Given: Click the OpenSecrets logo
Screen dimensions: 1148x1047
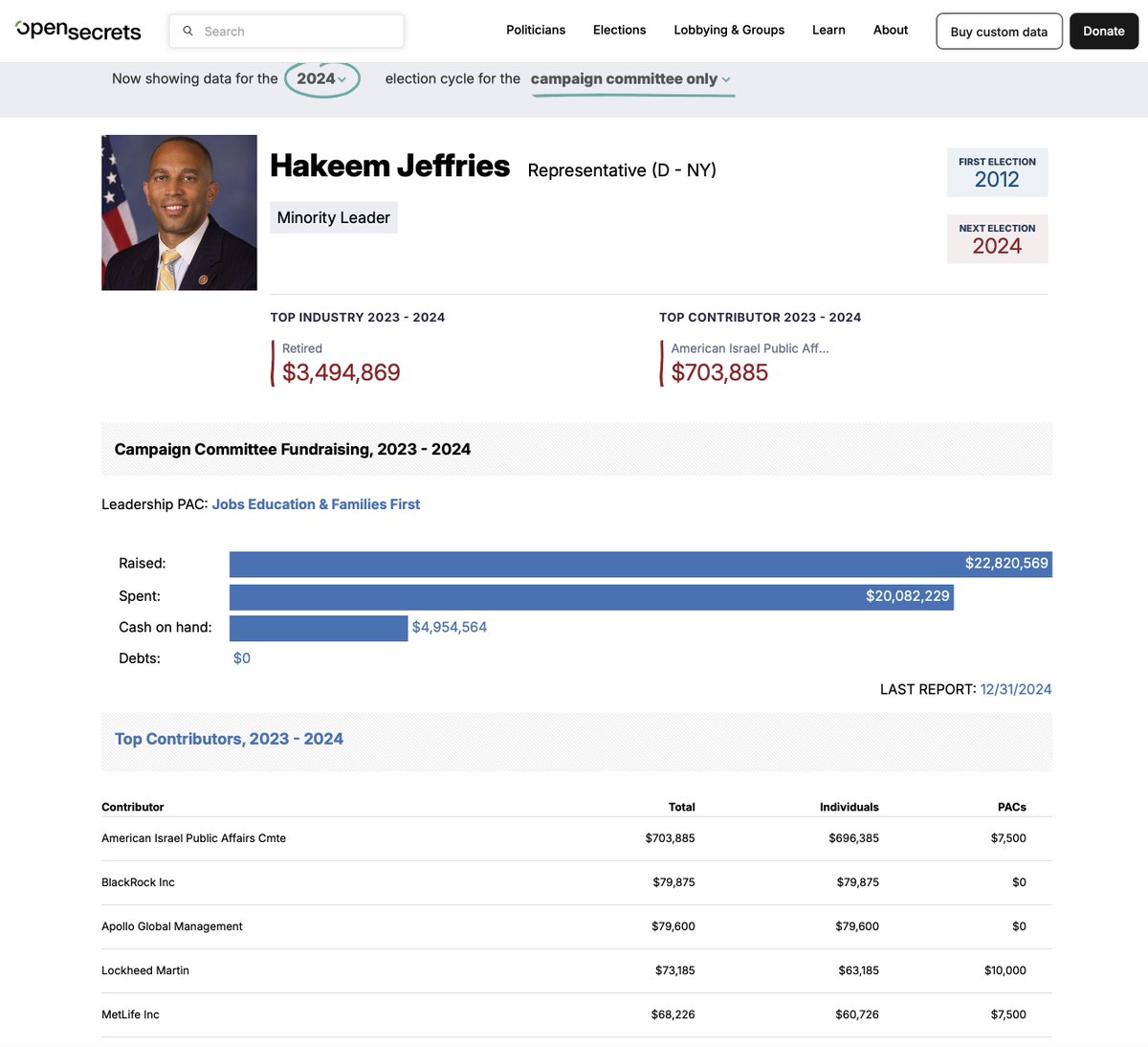Looking at the screenshot, I should click(77, 30).
